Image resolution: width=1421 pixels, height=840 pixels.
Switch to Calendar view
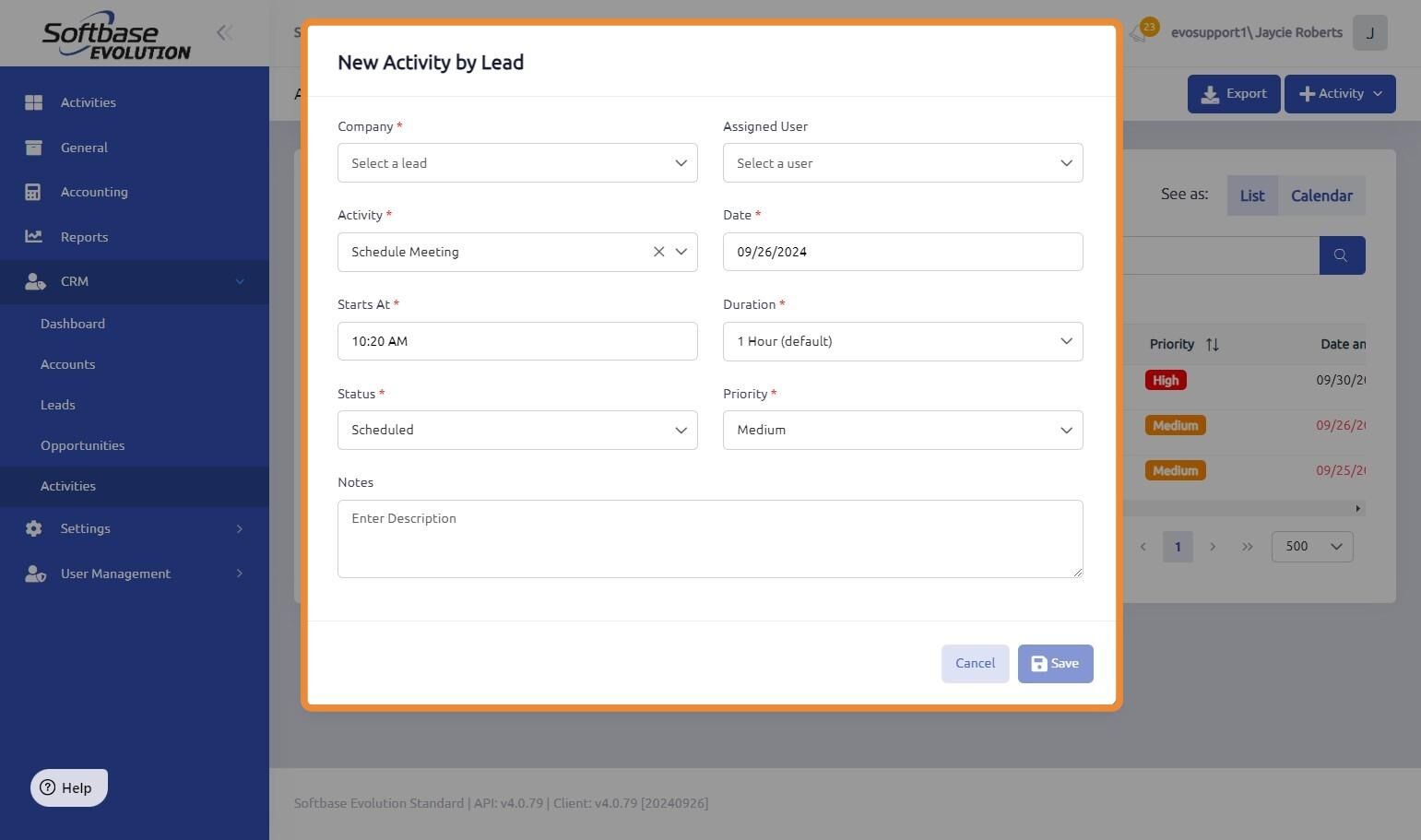(1321, 195)
